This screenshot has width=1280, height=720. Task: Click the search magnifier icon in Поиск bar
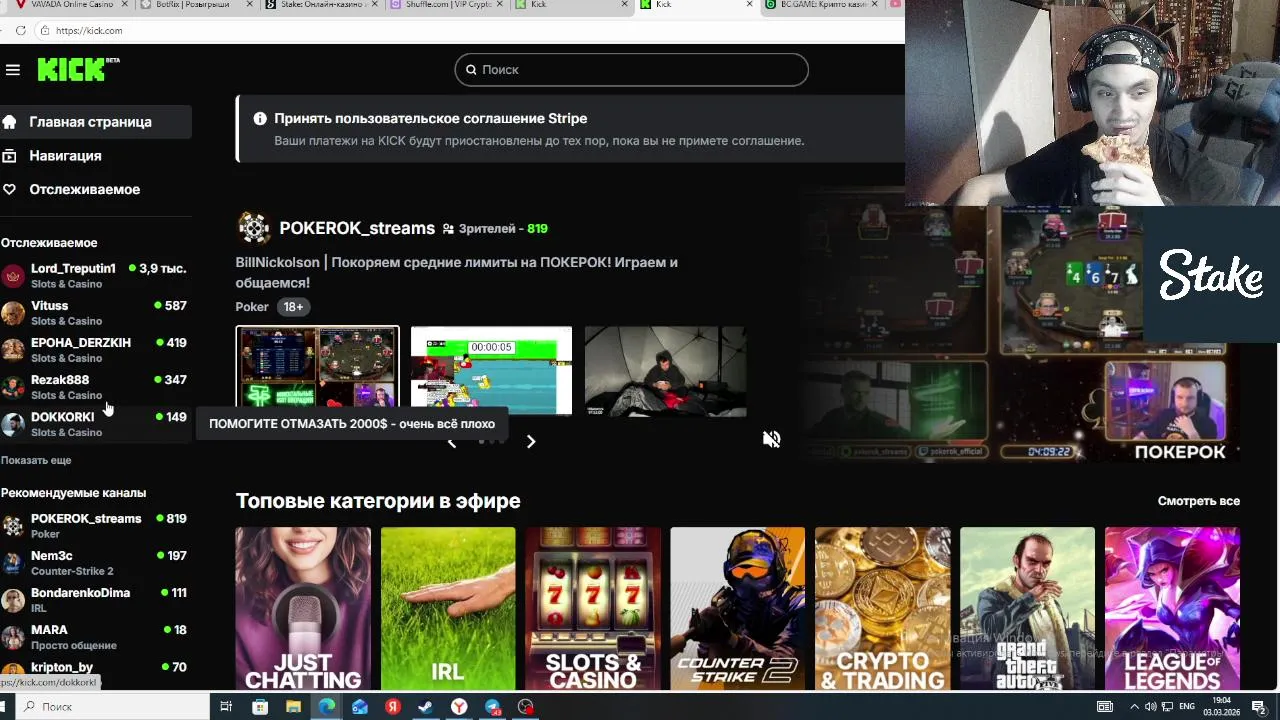coord(471,70)
